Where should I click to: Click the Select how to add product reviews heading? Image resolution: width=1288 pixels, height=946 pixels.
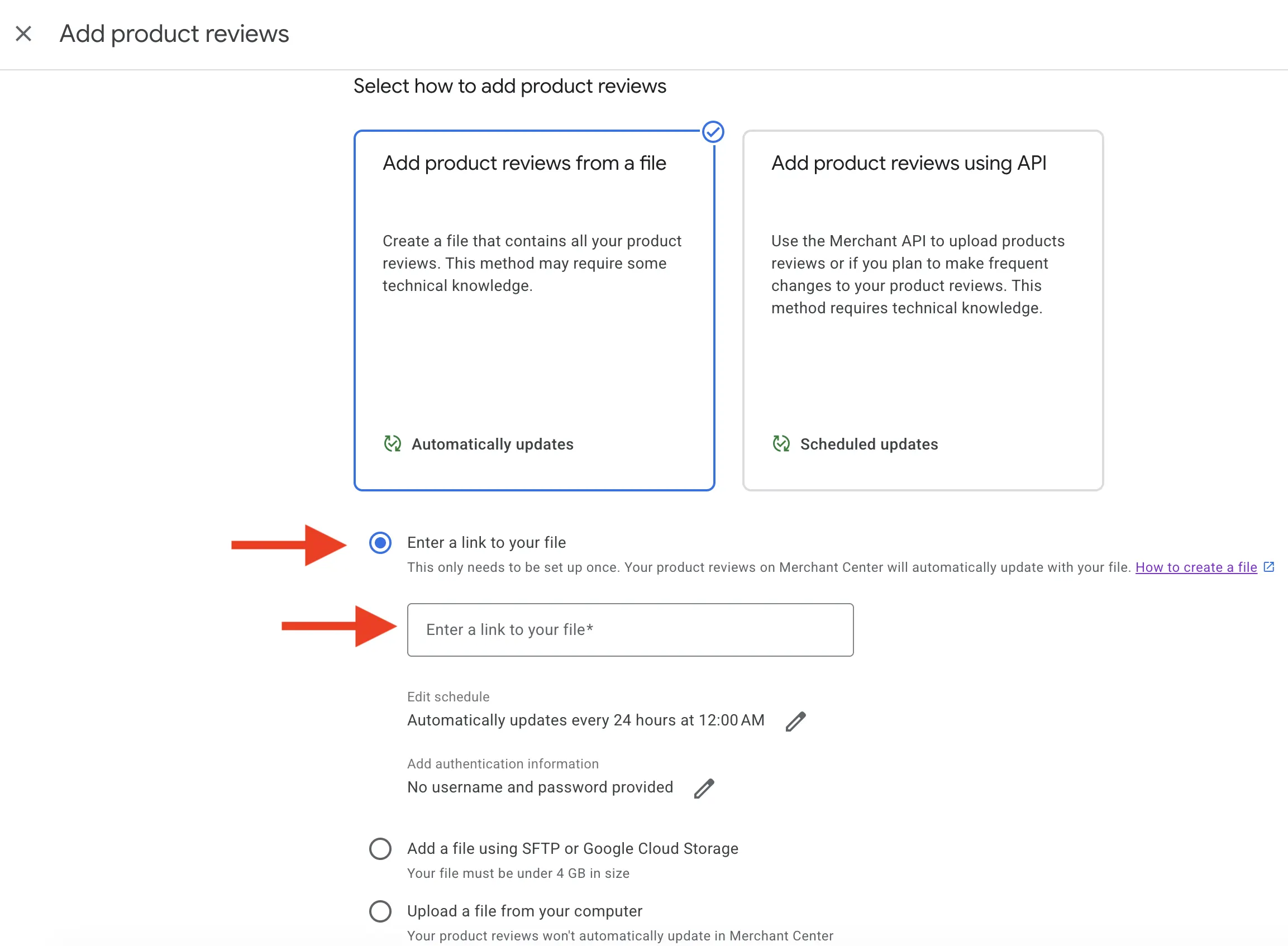click(x=510, y=86)
